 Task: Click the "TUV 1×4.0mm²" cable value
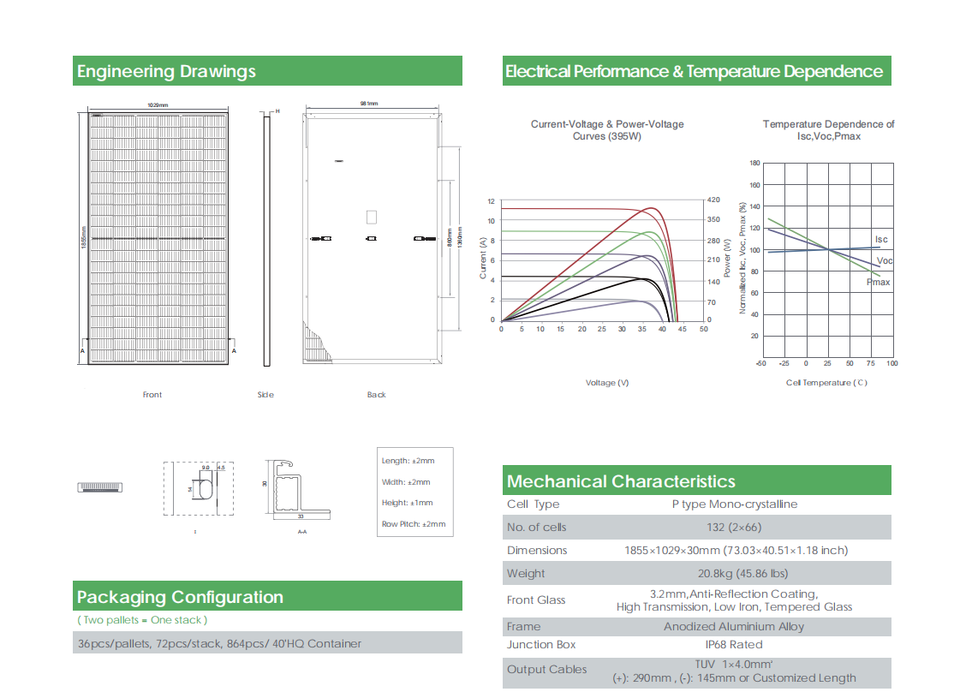734,664
